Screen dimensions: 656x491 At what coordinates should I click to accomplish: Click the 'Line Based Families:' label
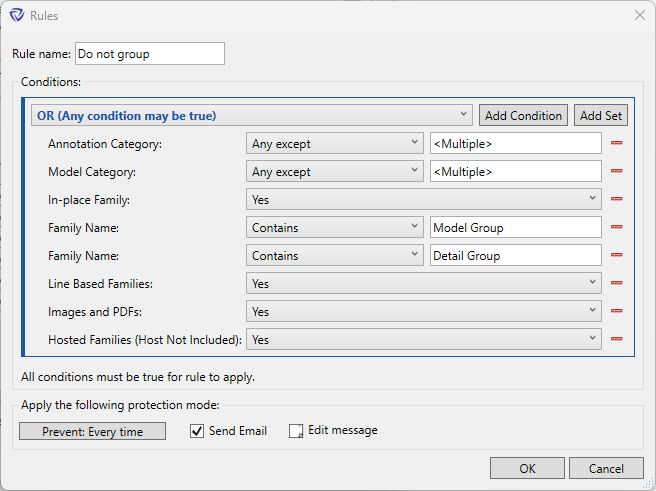pos(100,284)
